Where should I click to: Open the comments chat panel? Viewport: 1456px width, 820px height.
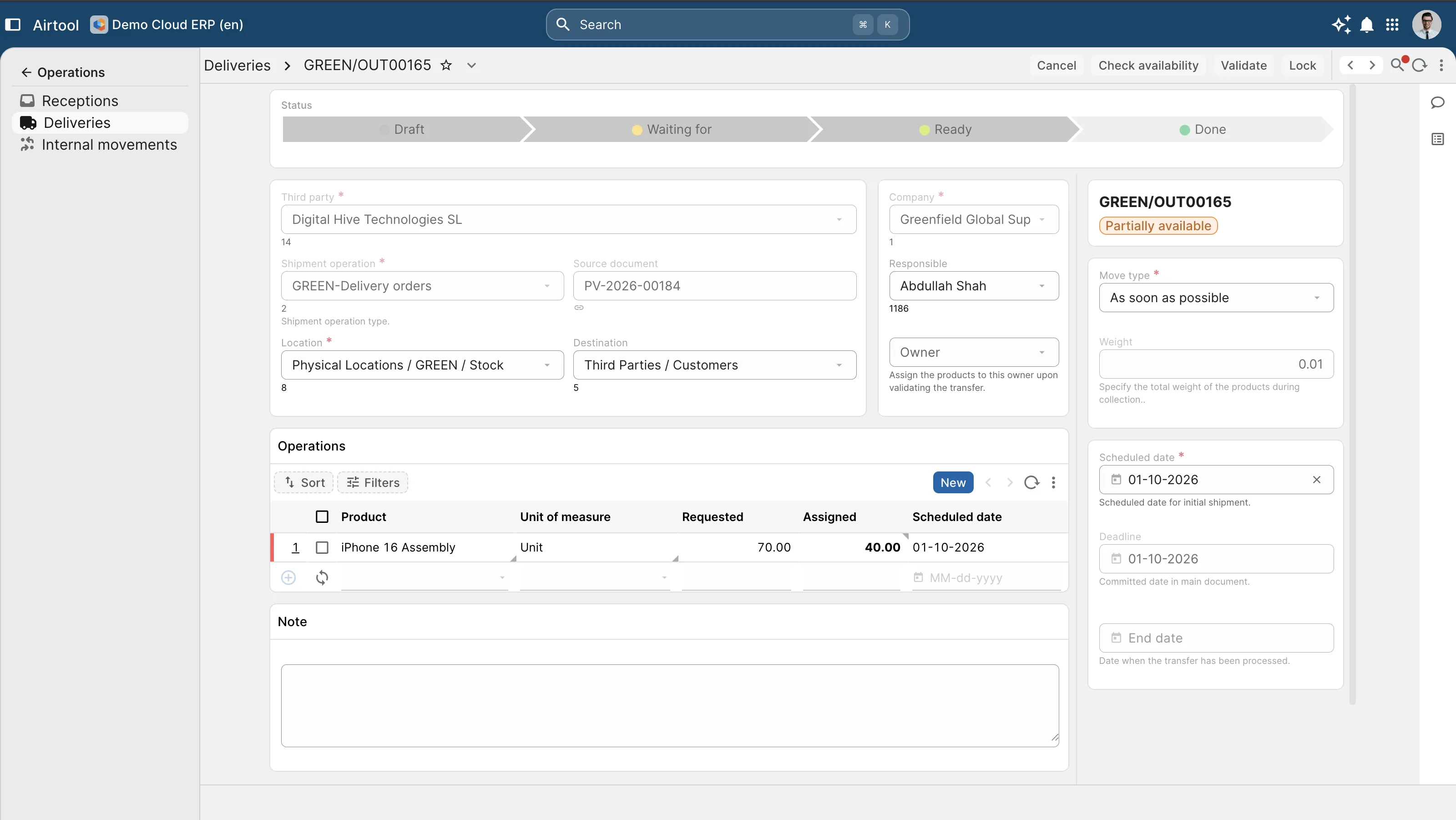pos(1437,102)
